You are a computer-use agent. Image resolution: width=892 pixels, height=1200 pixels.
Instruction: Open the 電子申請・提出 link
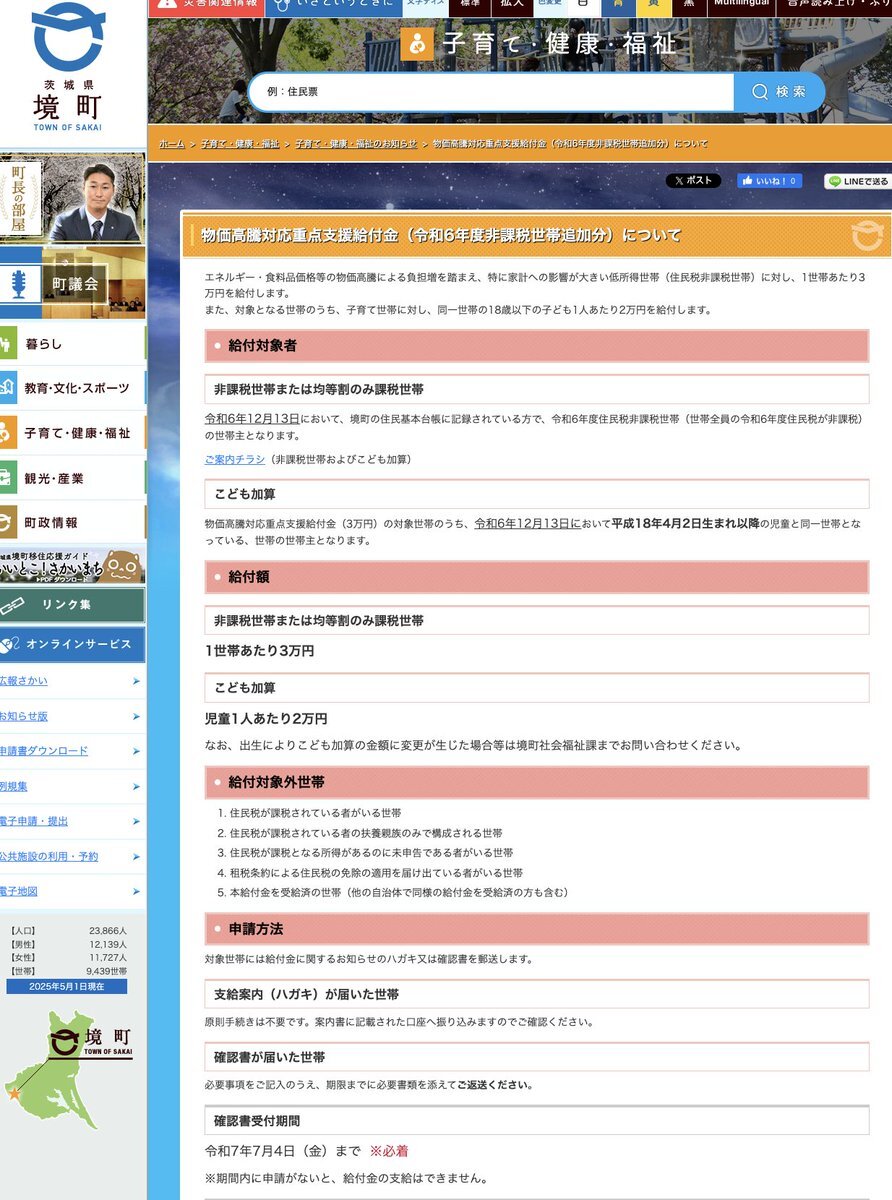click(x=34, y=821)
